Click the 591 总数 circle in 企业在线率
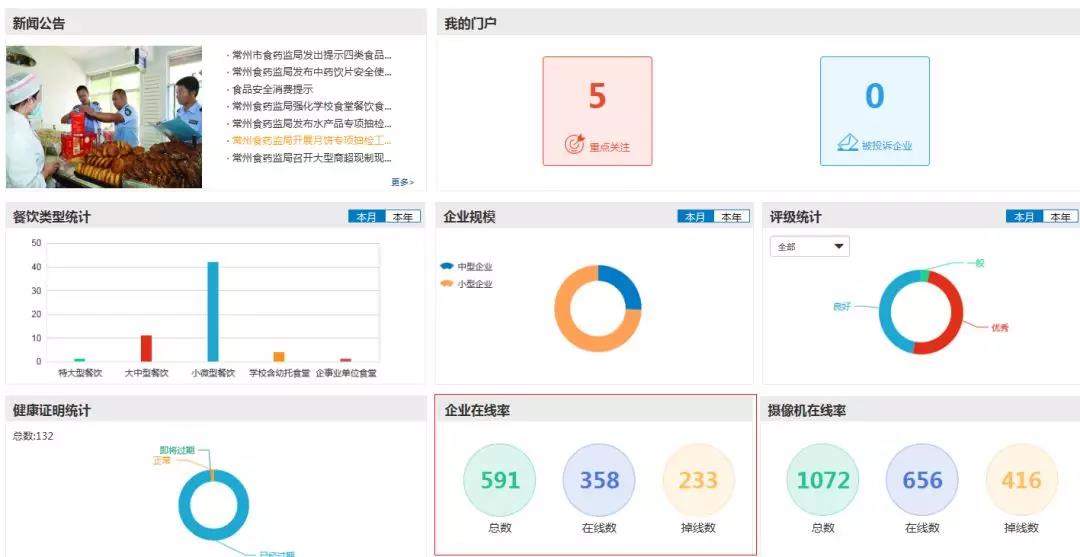Viewport: 1080px width, 557px height. coord(499,480)
